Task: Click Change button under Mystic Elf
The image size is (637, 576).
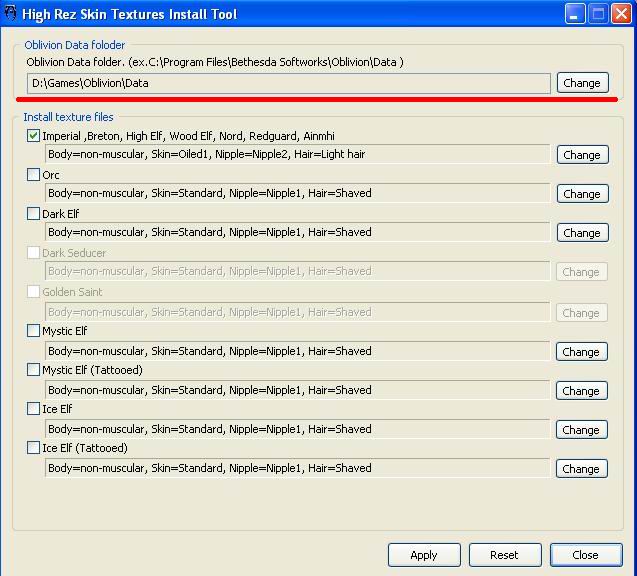Action: coord(582,352)
